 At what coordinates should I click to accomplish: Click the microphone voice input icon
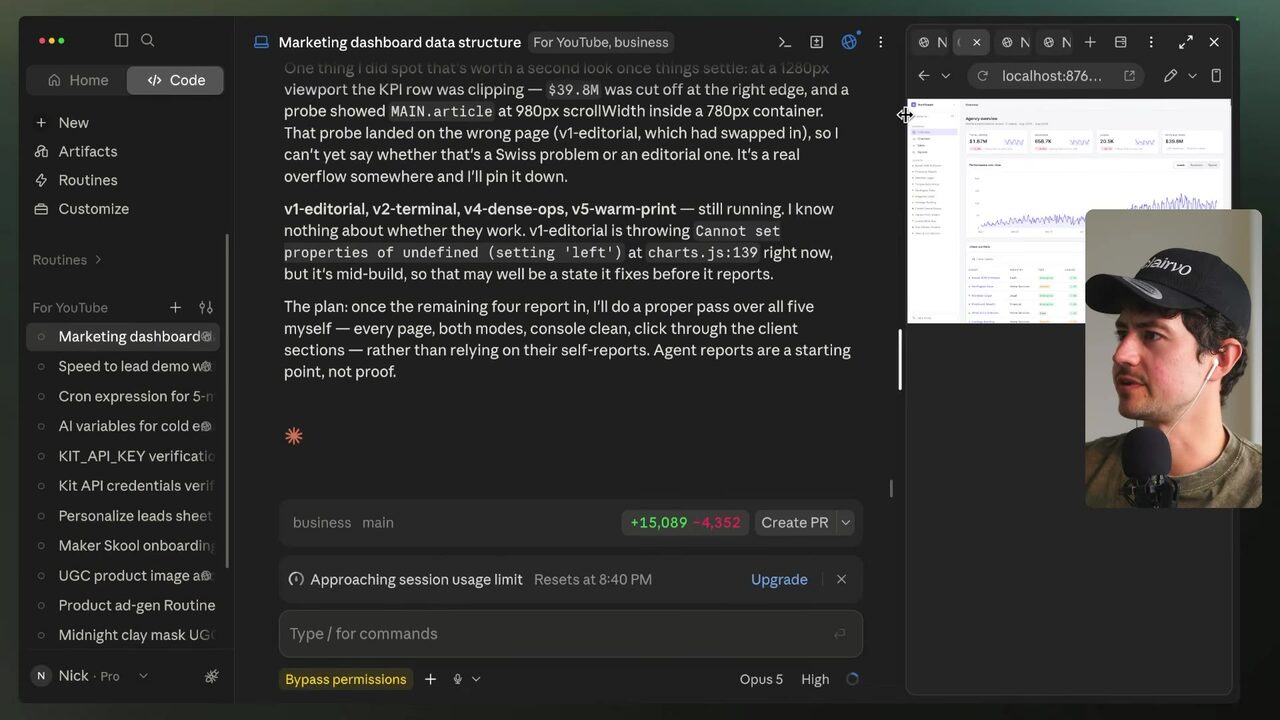(x=457, y=679)
